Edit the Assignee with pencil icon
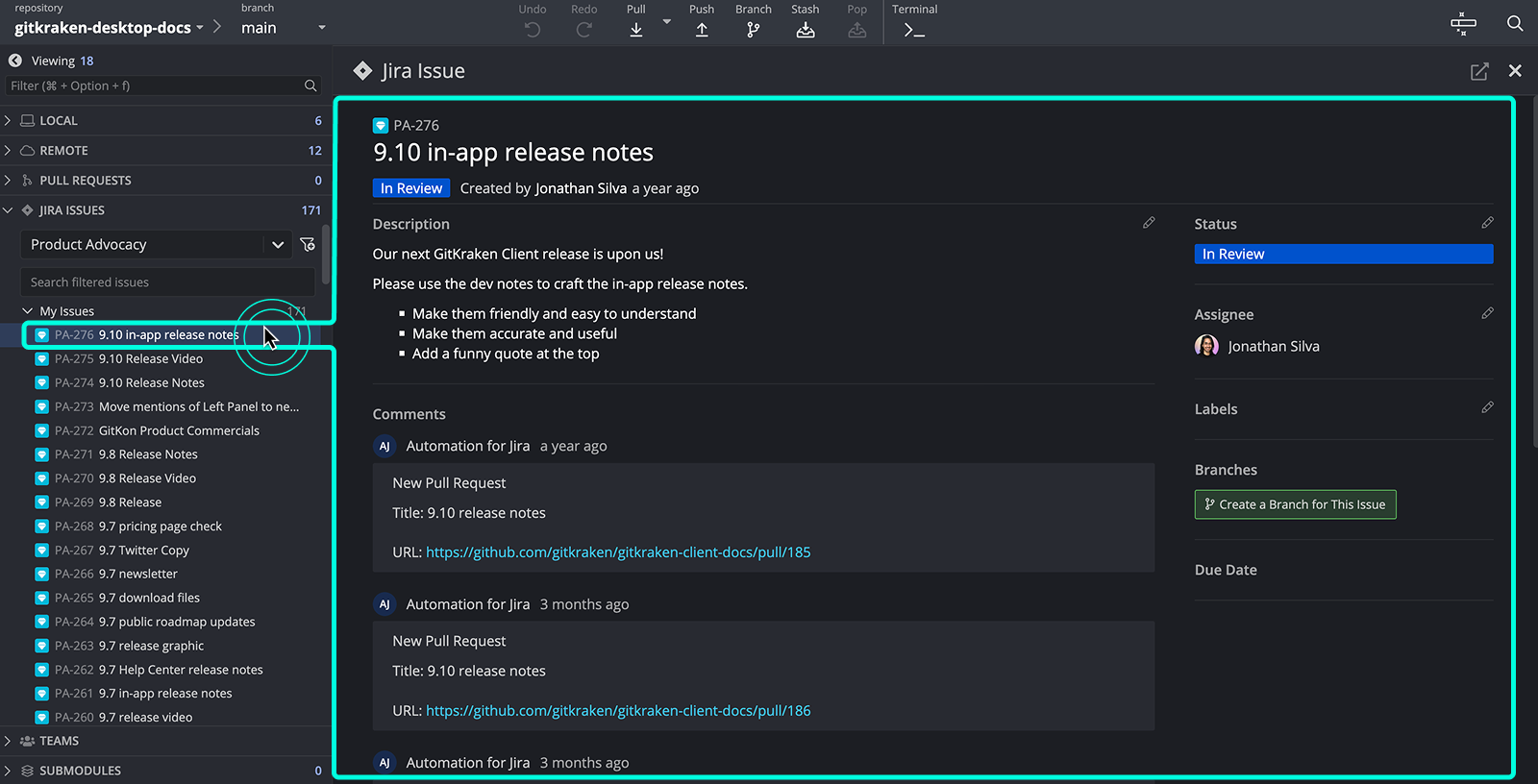This screenshot has height=784, width=1538. pyautogui.click(x=1487, y=313)
